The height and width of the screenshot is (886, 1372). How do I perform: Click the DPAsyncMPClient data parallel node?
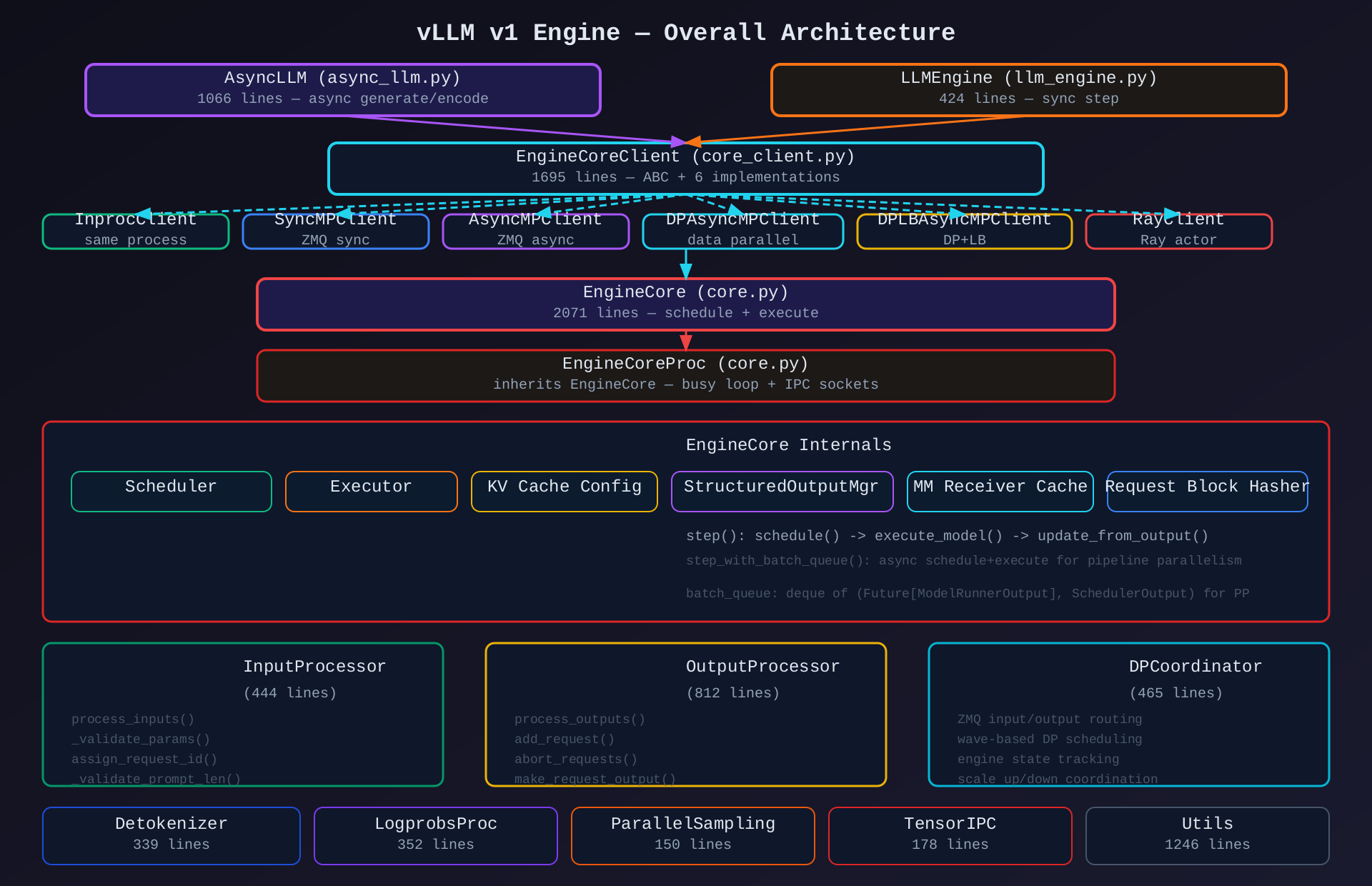743,232
